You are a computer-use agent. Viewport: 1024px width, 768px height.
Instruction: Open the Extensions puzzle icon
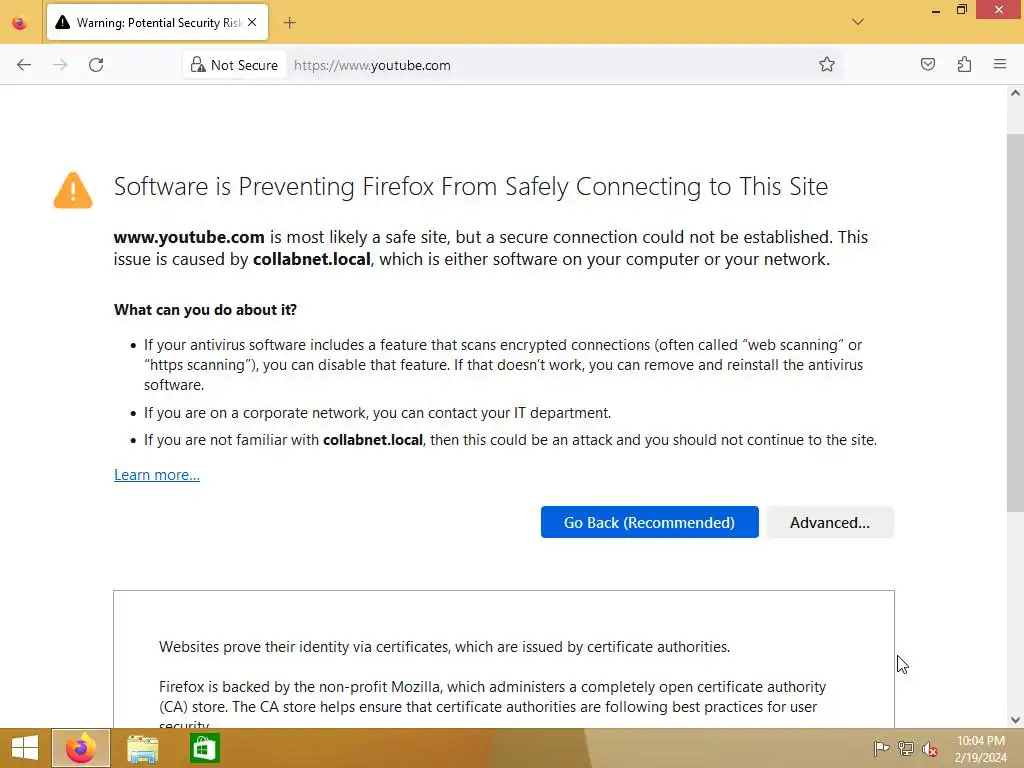tap(964, 65)
